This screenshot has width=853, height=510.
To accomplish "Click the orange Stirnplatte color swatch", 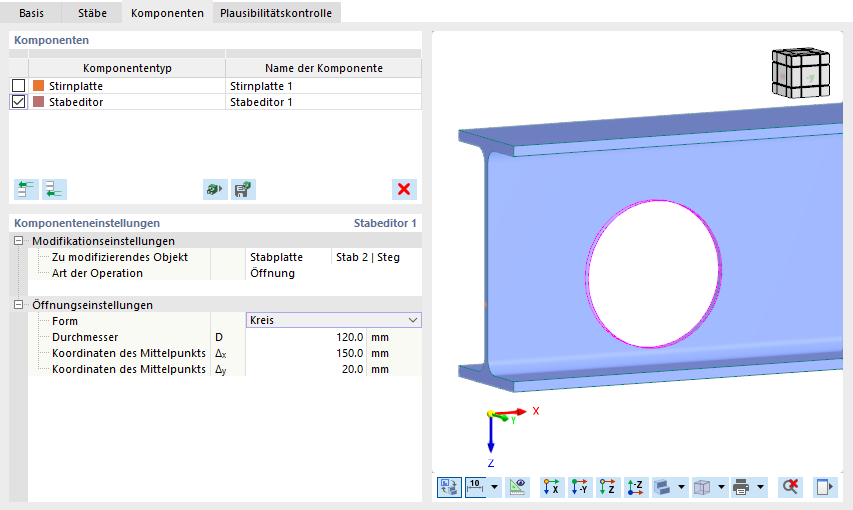I will 39,85.
